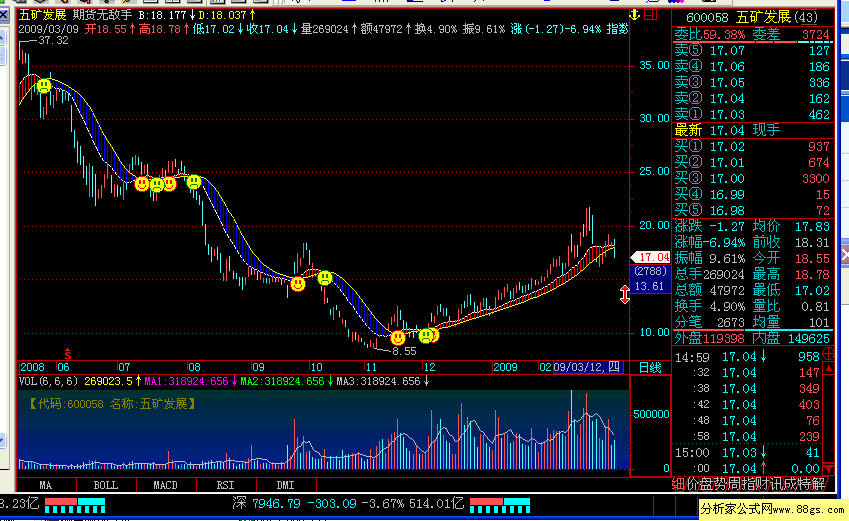
Task: Click the 日线 period button
Action: (650, 368)
